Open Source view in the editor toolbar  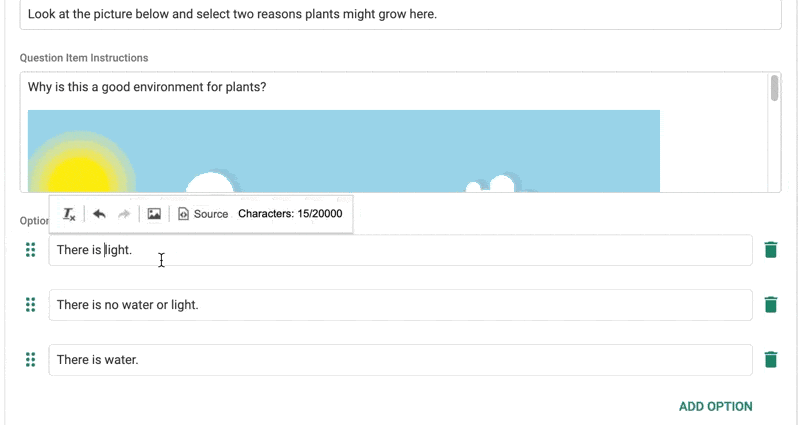pyautogui.click(x=203, y=214)
